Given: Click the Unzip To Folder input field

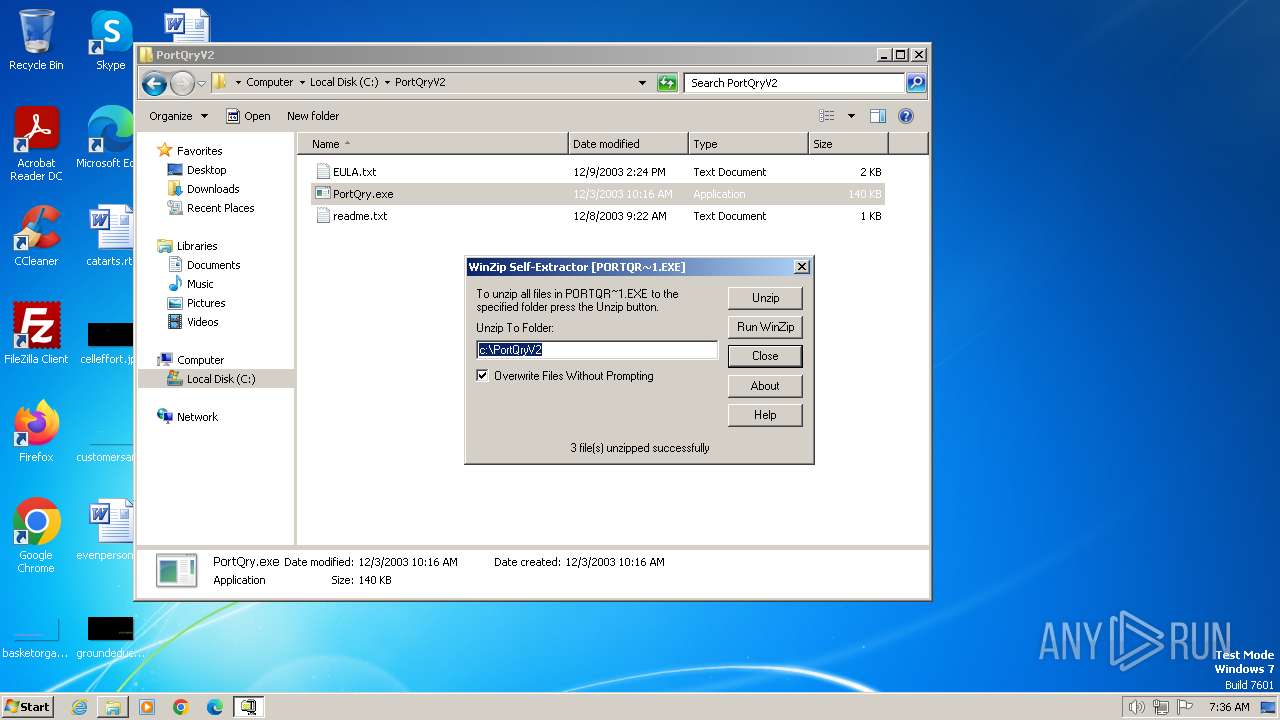Looking at the screenshot, I should (597, 350).
